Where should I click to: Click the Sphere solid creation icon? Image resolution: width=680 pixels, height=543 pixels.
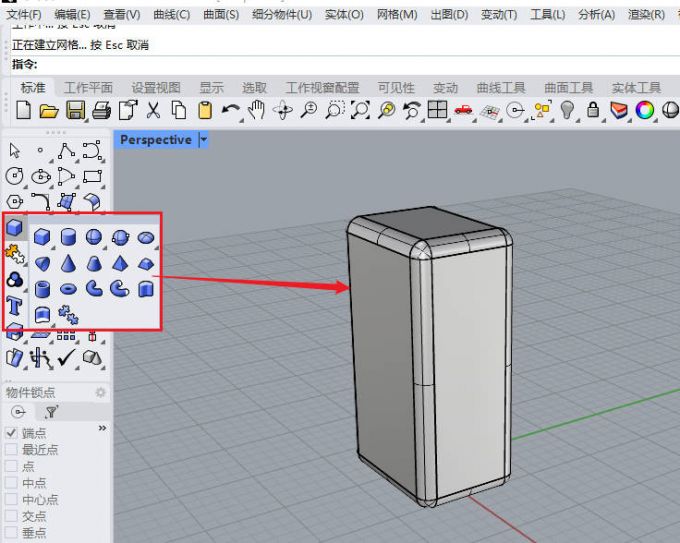95,237
